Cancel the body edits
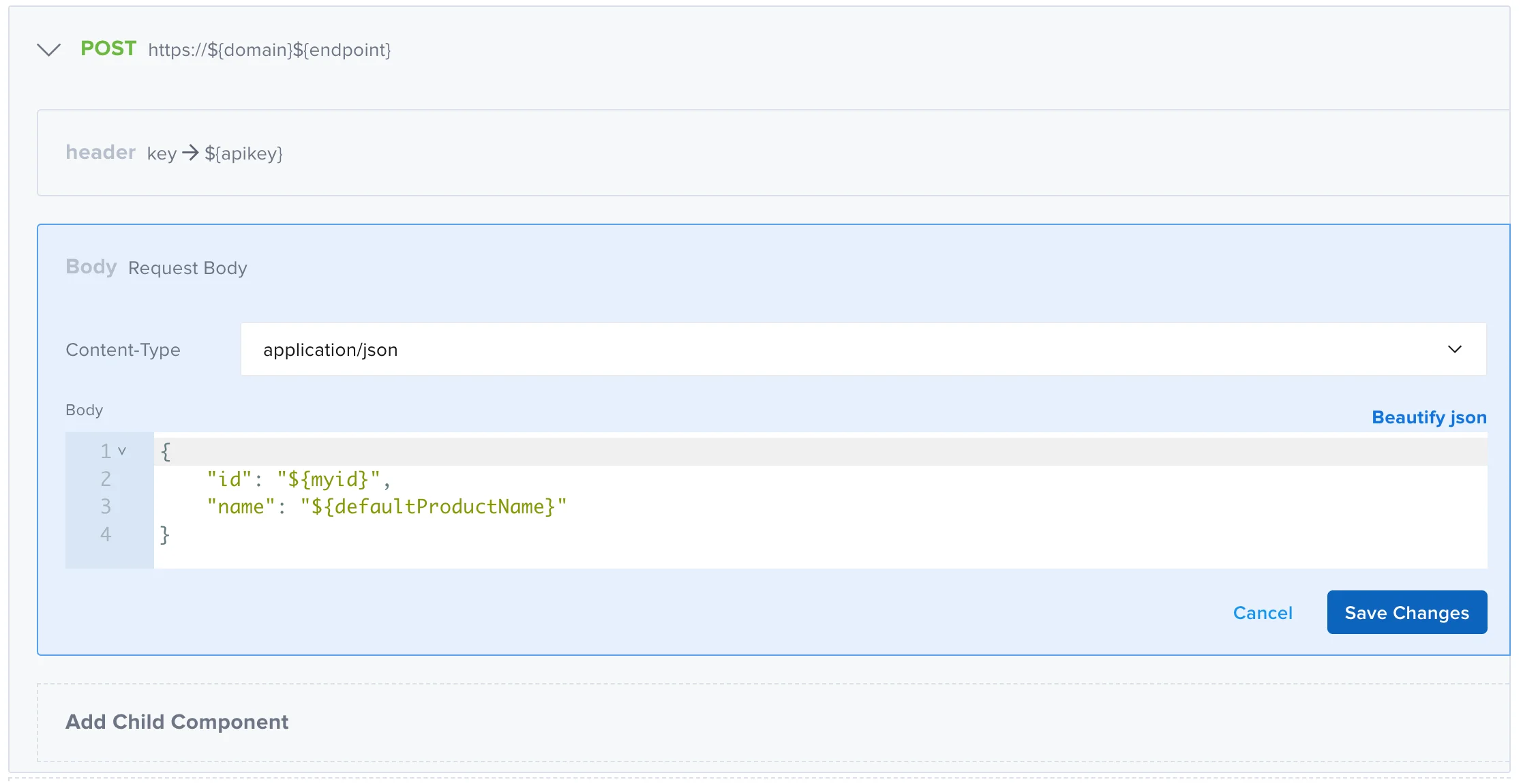The height and width of the screenshot is (784, 1523). tap(1263, 613)
